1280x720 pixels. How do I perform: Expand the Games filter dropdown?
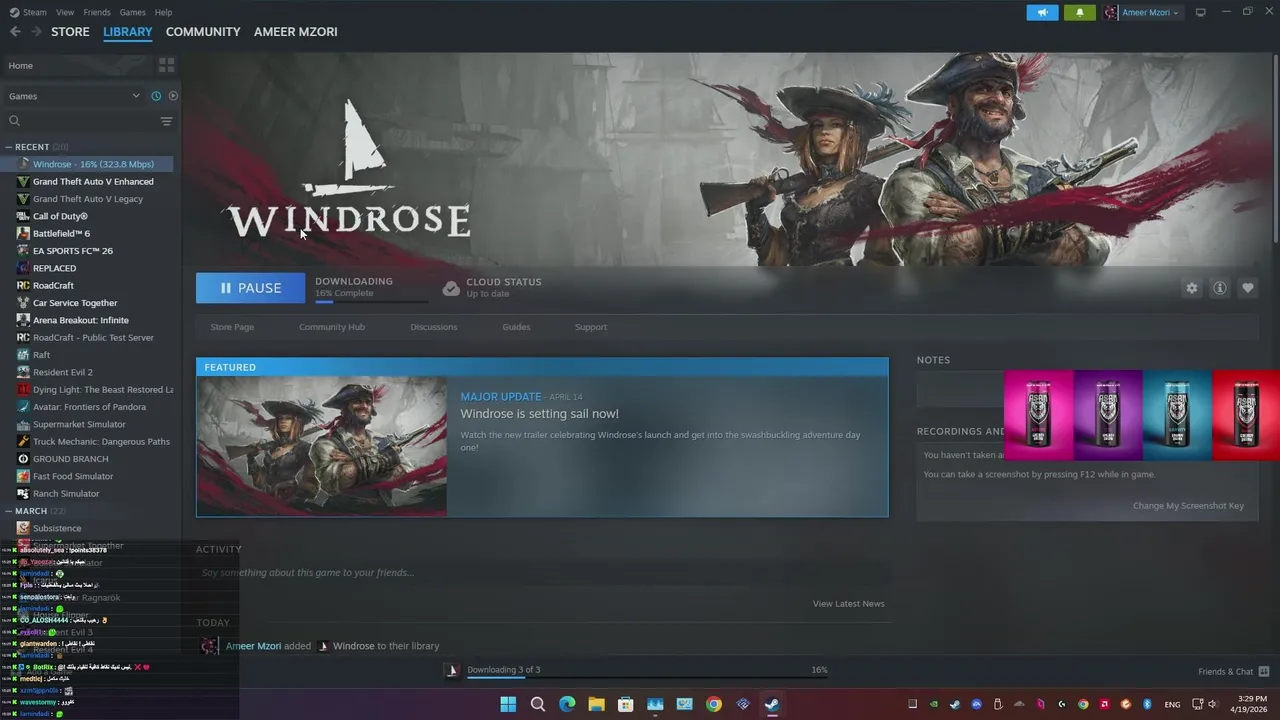click(x=75, y=96)
